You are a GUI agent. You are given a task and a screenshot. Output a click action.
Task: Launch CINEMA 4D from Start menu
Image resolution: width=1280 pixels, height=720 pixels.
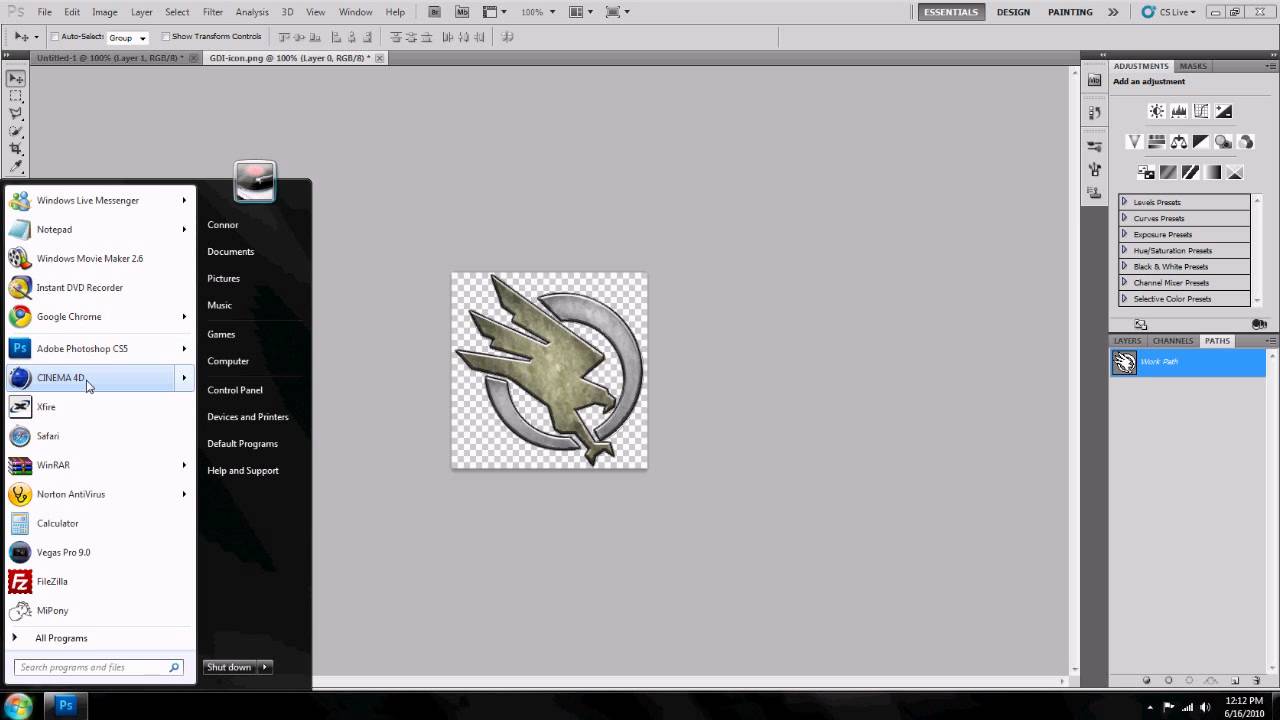click(x=90, y=378)
